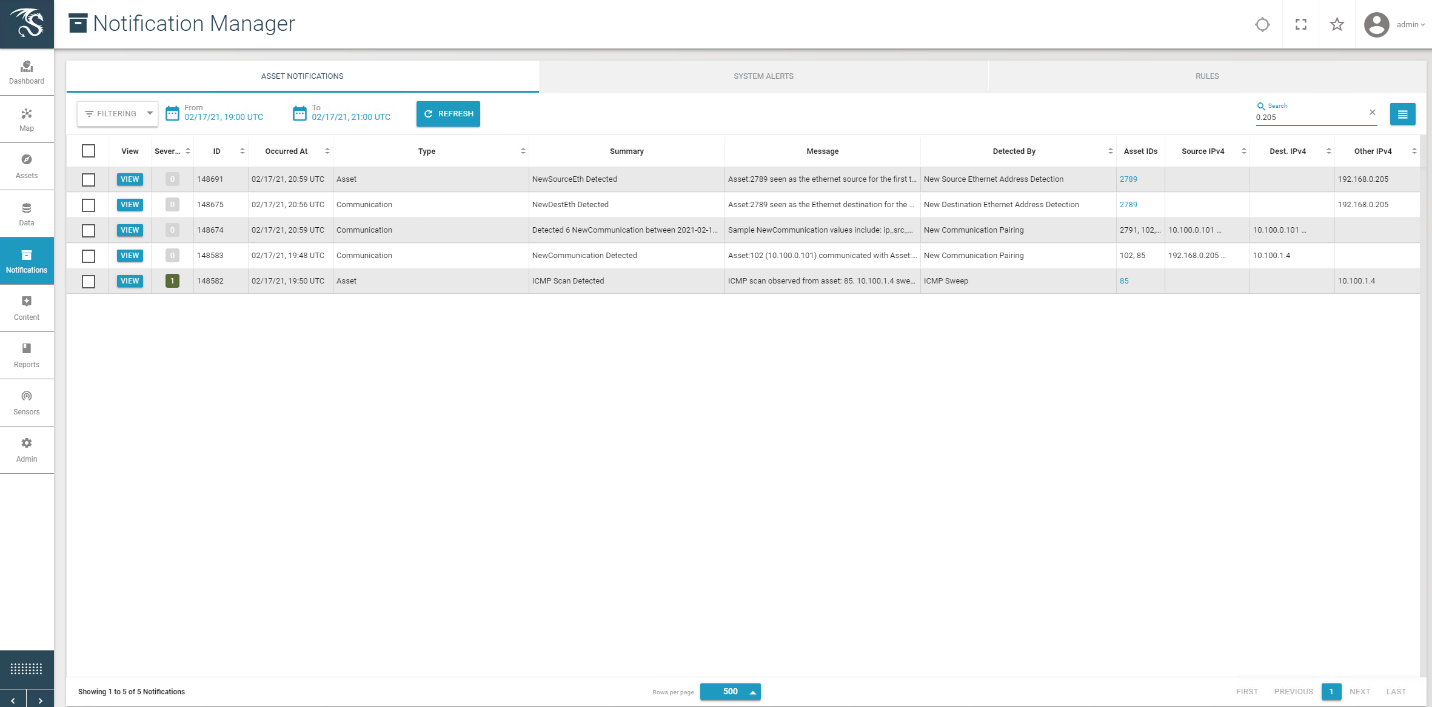Viewport: 1432px width, 707px height.
Task: Open the Filtering dropdown
Action: (x=117, y=114)
